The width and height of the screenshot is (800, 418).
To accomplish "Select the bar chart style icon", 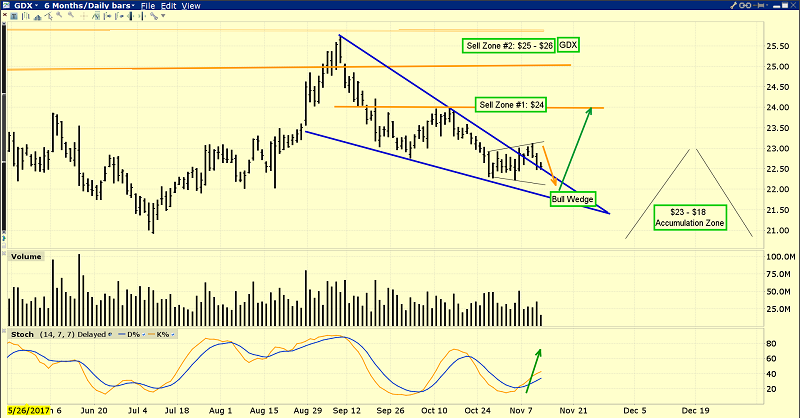I will tap(26, 16).
